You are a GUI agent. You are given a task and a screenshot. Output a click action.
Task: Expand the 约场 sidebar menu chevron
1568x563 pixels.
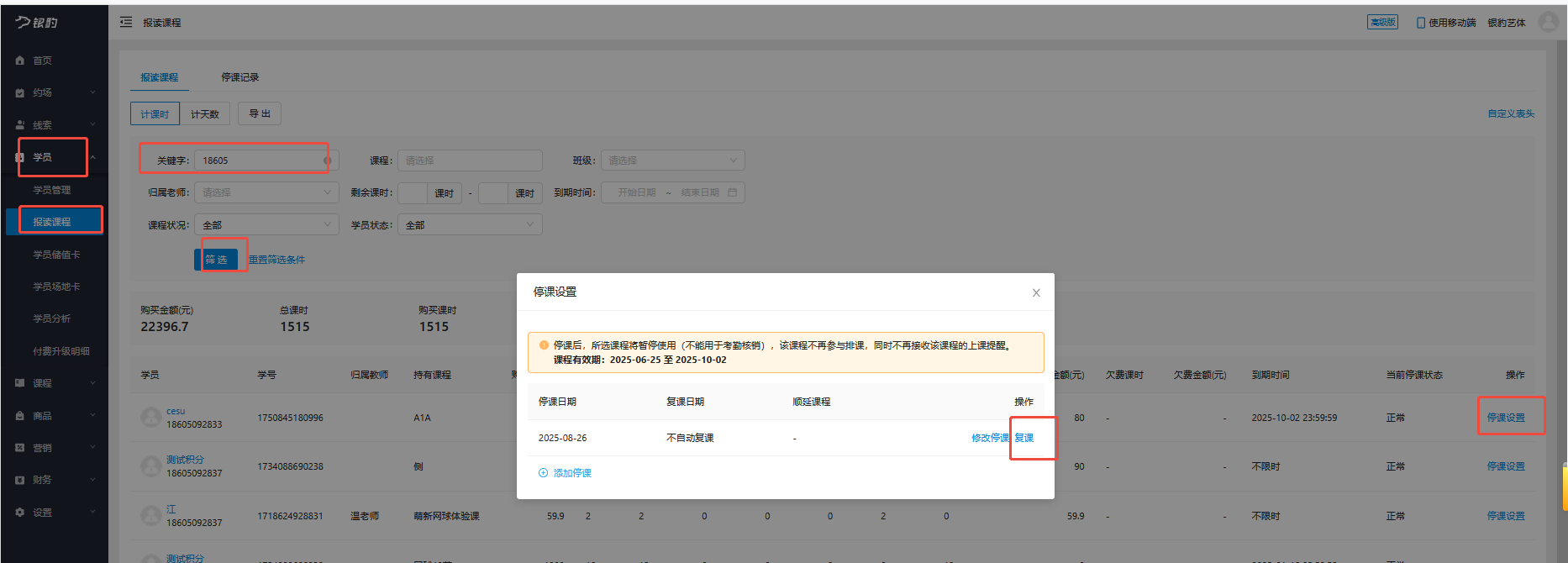tap(92, 92)
